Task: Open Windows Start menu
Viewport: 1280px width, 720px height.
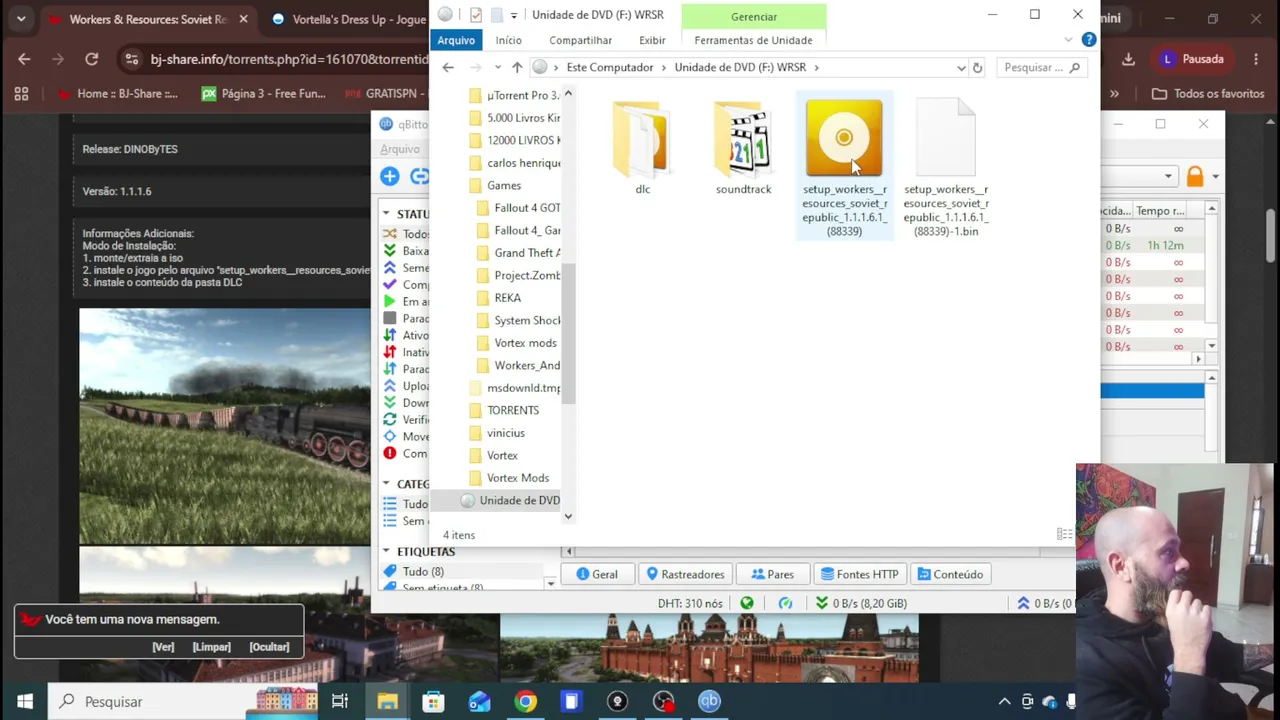Action: coord(24,701)
